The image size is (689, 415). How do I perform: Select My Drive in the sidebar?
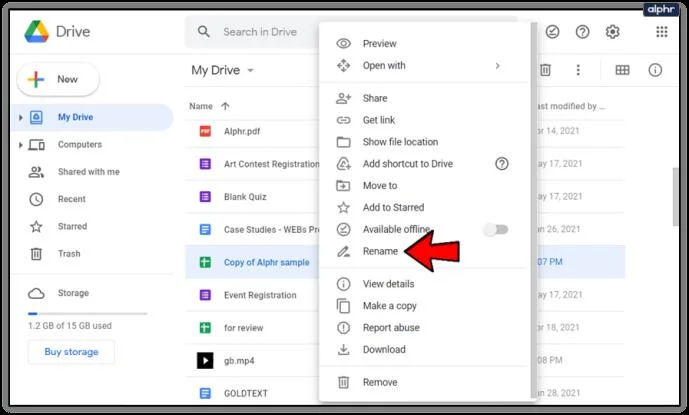pos(92,117)
